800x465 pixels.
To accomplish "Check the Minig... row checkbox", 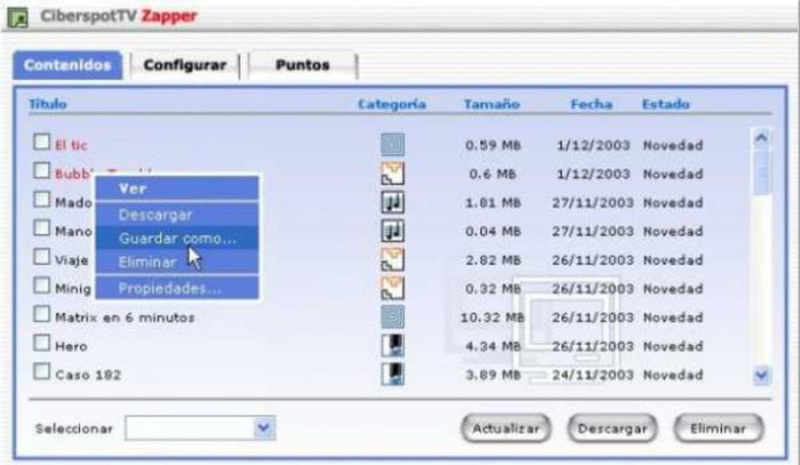I will [42, 285].
